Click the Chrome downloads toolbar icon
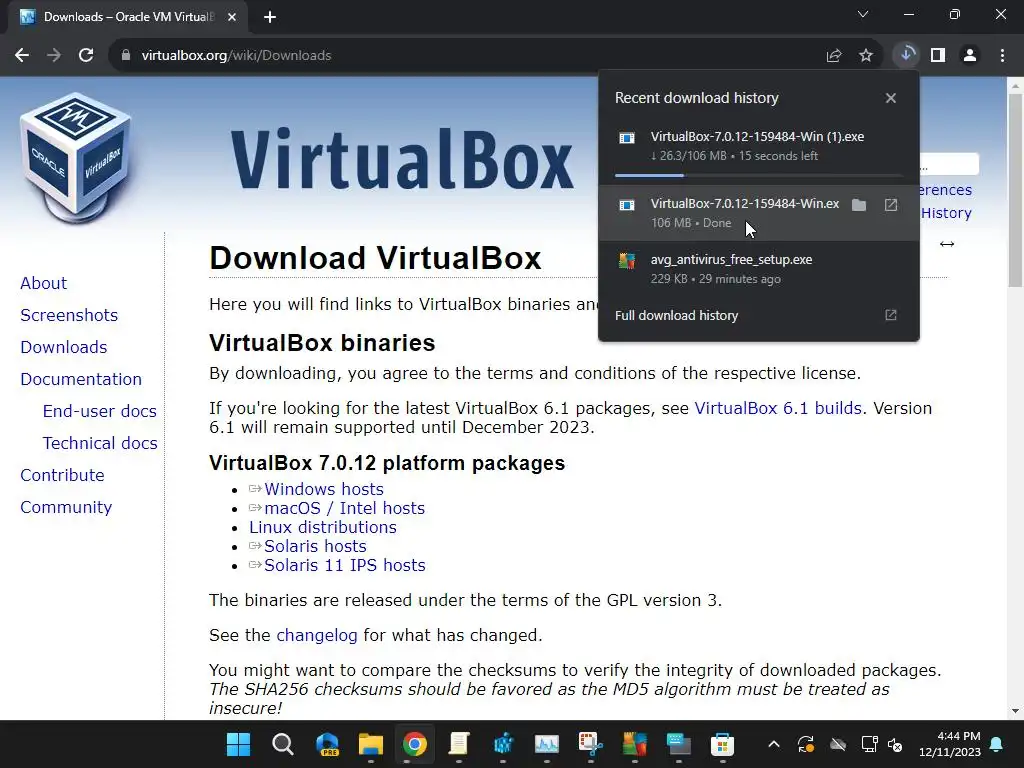 coord(906,55)
